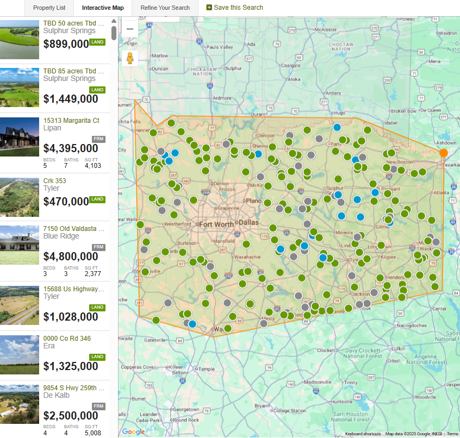Open the 7150 Old Valdasta listing link
The image size is (460, 438).
click(x=74, y=229)
